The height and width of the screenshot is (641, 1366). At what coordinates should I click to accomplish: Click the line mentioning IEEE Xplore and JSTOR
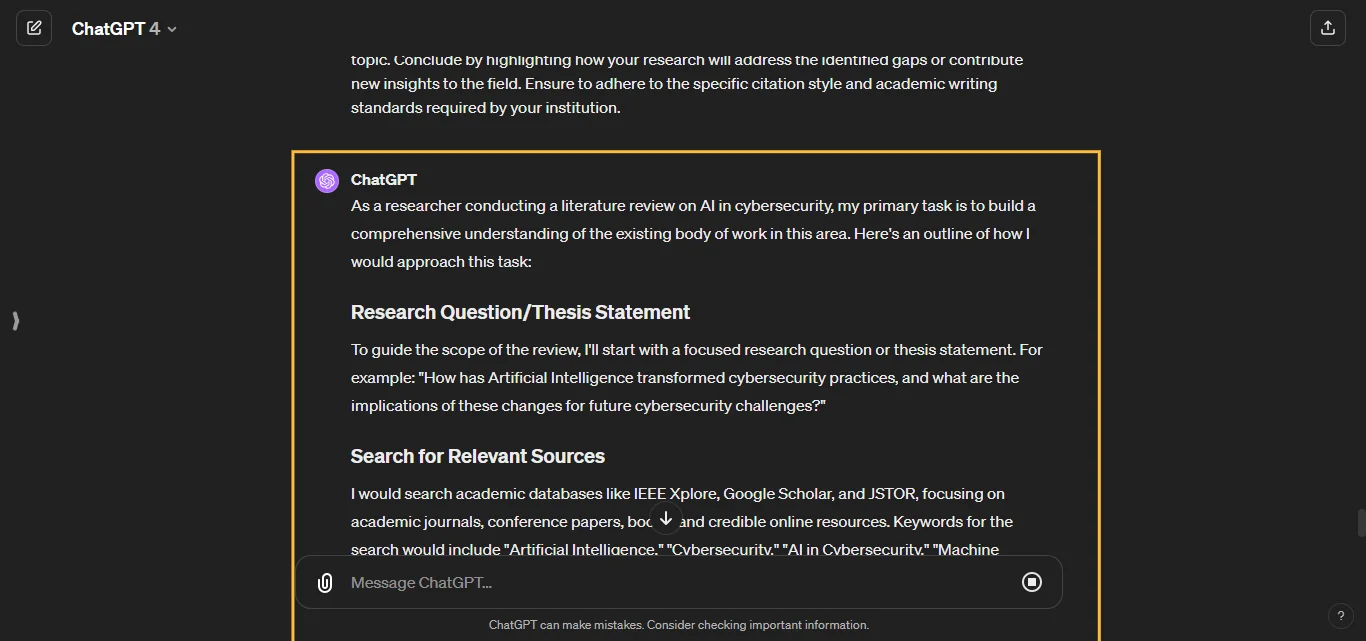tap(678, 494)
